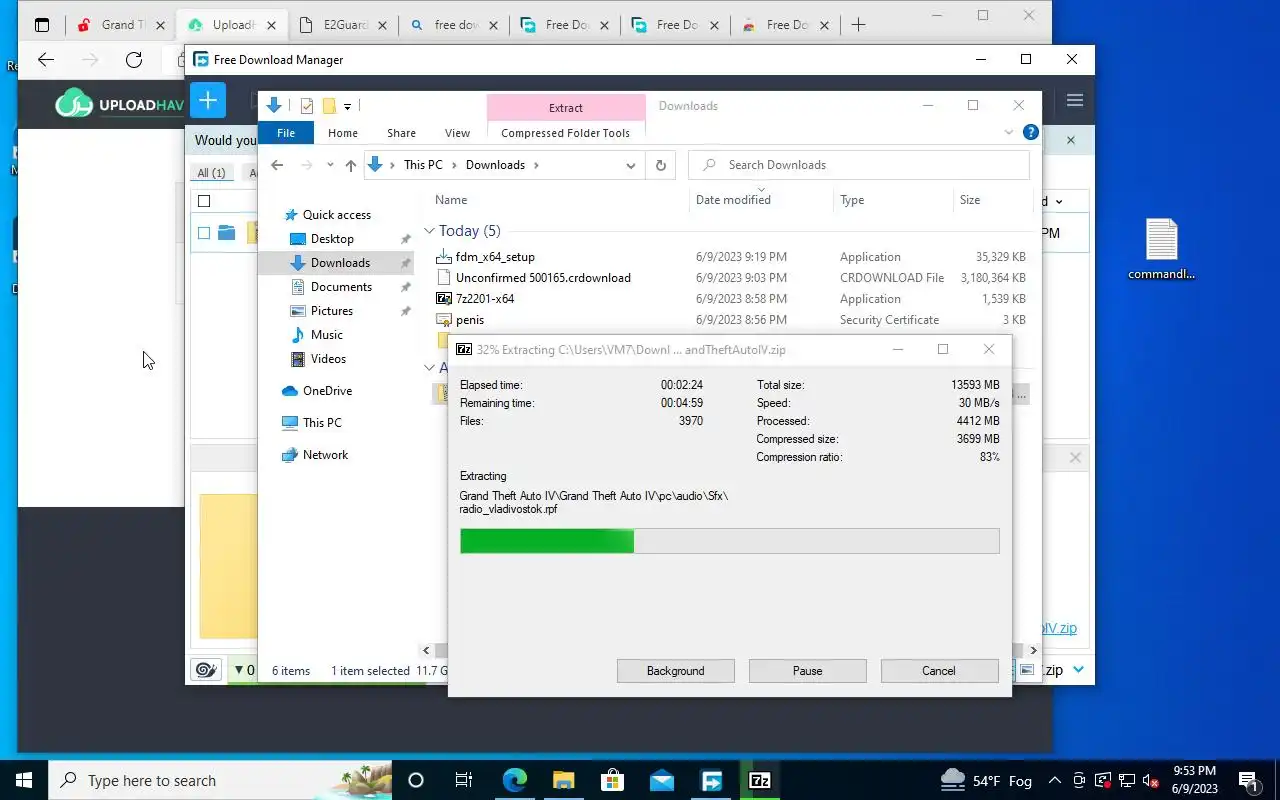Expand the bottom panel chevron in Free Download Manager
The width and height of the screenshot is (1280, 800).
point(1078,670)
